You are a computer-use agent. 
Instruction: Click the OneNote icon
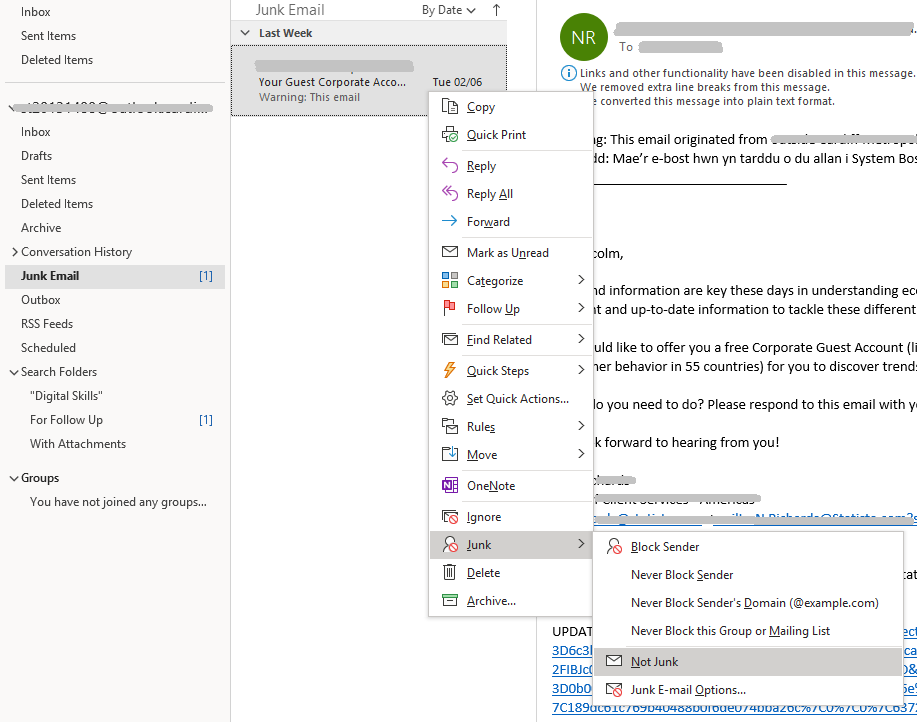coord(449,485)
